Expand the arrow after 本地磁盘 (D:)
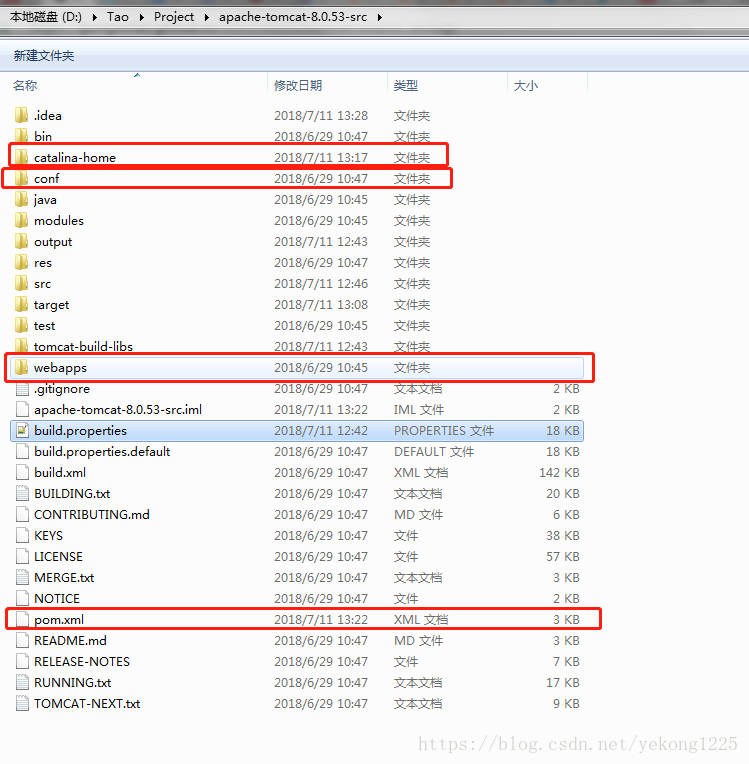749x764 pixels. coord(95,18)
